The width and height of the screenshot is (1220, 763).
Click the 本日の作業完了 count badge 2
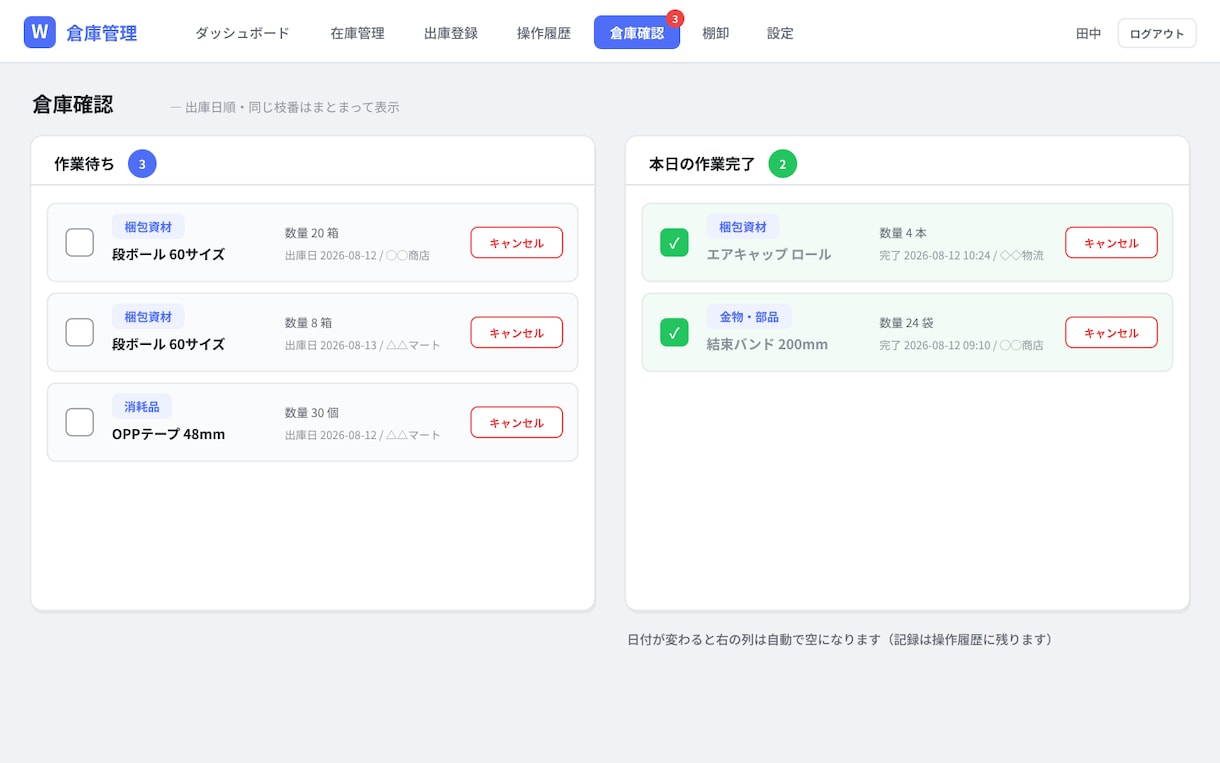783,163
